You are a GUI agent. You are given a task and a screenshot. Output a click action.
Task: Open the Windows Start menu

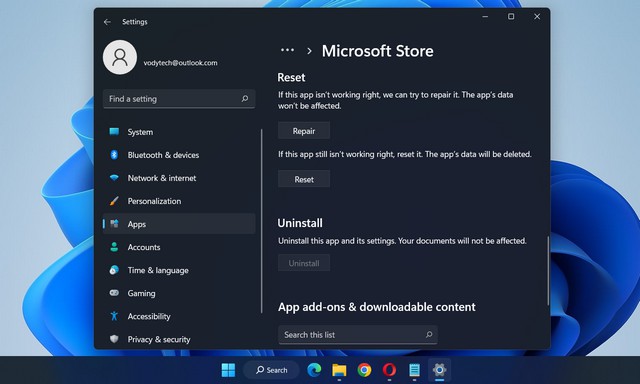(228, 370)
